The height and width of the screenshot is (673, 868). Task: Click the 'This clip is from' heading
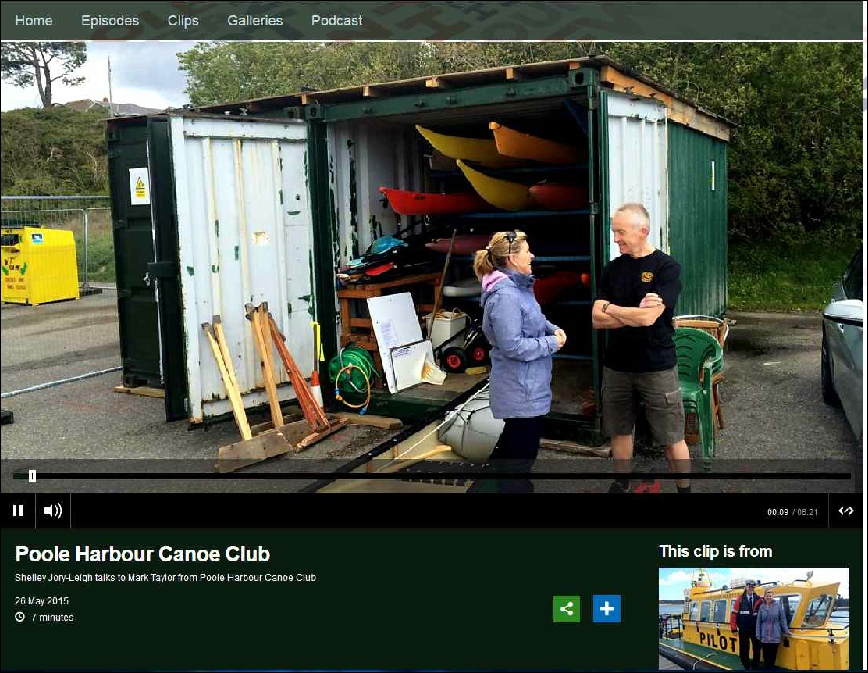coord(715,551)
